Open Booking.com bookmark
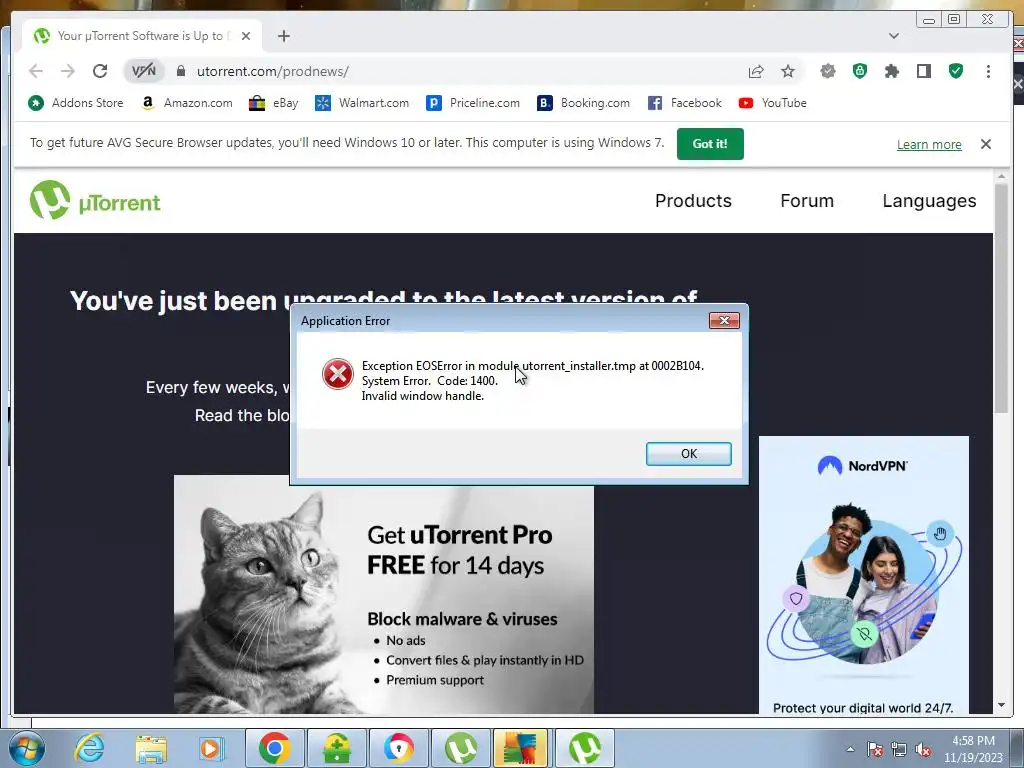The image size is (1024, 768). [x=583, y=103]
